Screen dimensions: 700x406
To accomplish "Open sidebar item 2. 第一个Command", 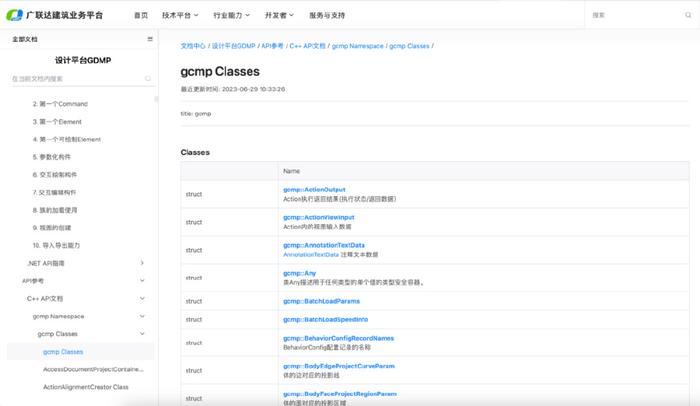I will click(x=60, y=104).
